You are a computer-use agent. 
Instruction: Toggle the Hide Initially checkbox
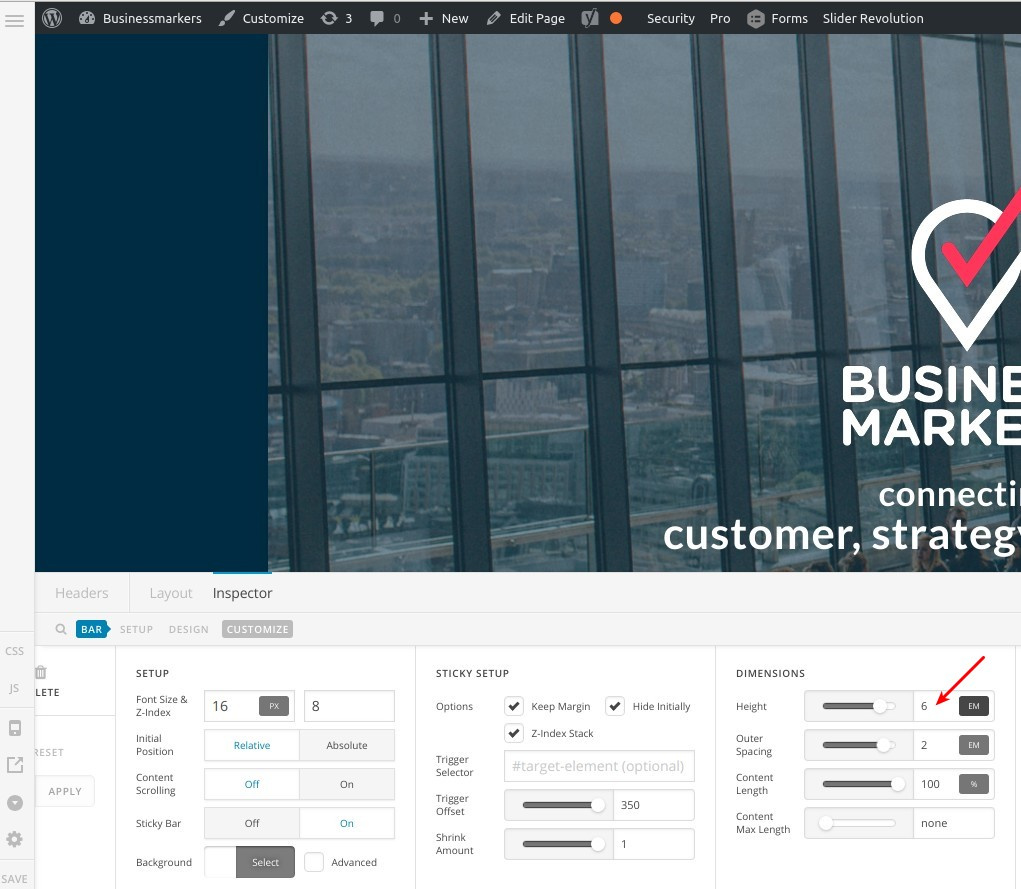point(615,706)
